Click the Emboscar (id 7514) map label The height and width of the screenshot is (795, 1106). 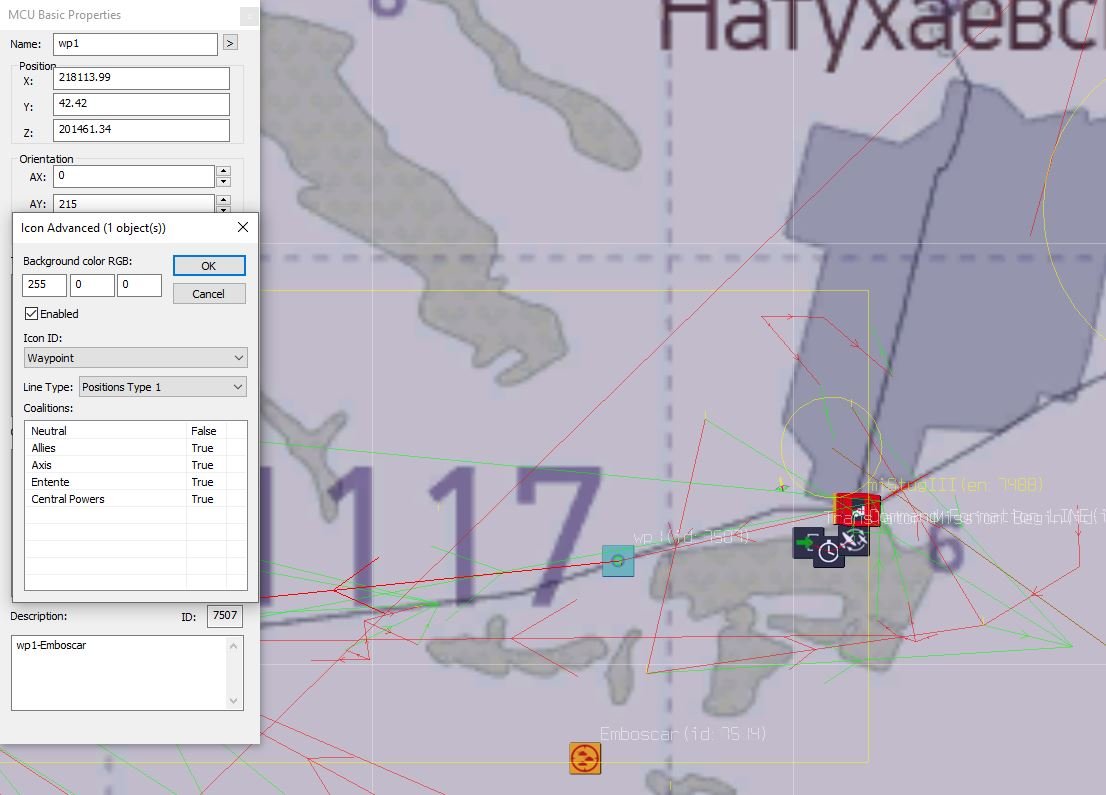point(683,734)
